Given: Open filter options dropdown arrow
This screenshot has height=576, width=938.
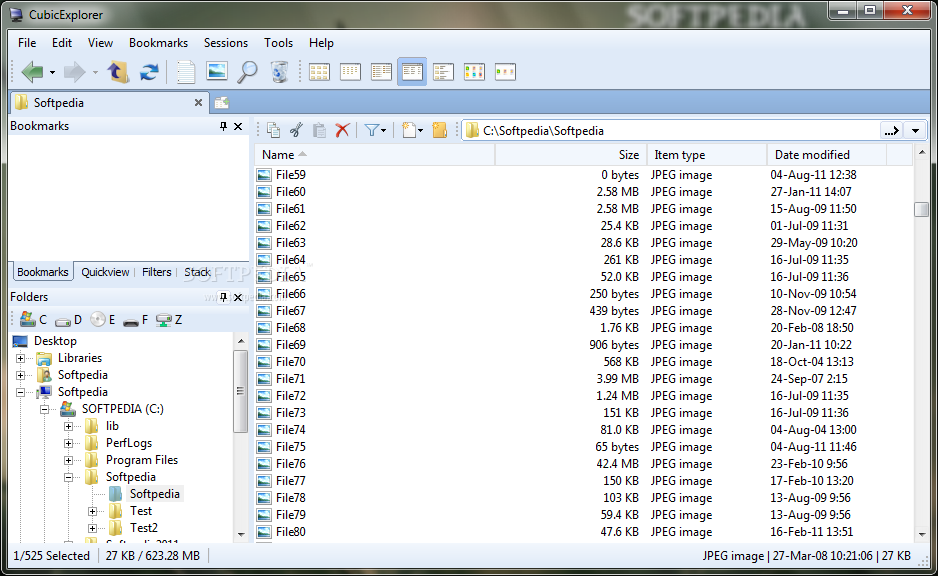Looking at the screenshot, I should [383, 130].
